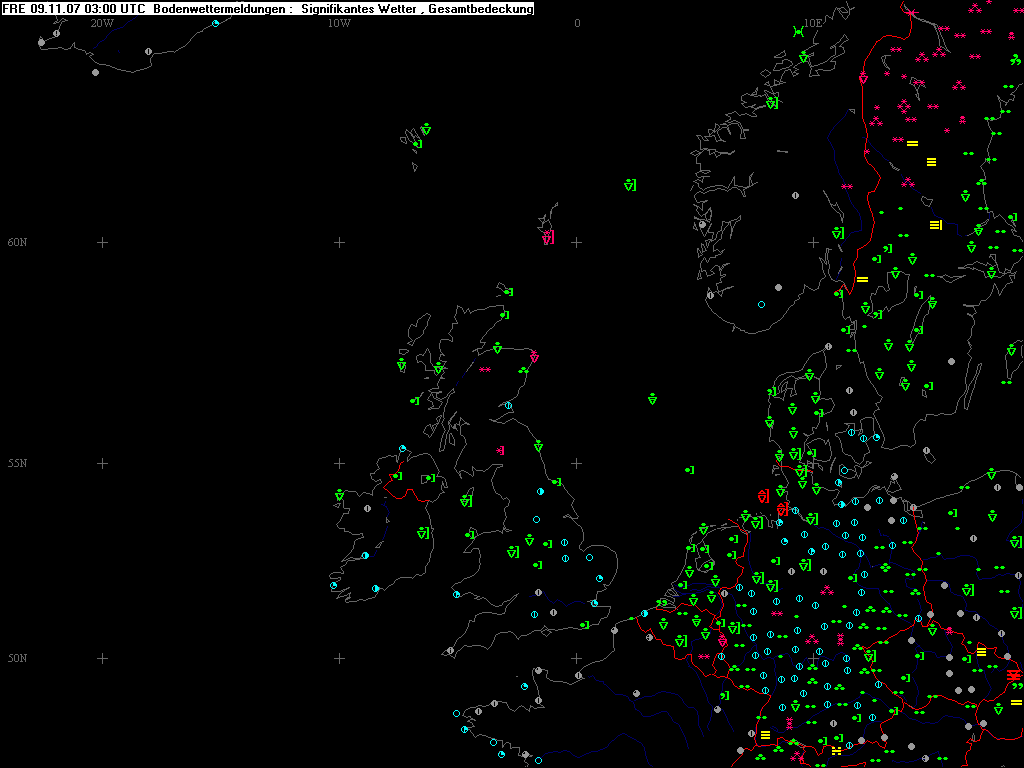Screen dimensions: 1024x768
Task: Click magenta double-snowflake symbol in Scottish Highlands
Action: (485, 370)
